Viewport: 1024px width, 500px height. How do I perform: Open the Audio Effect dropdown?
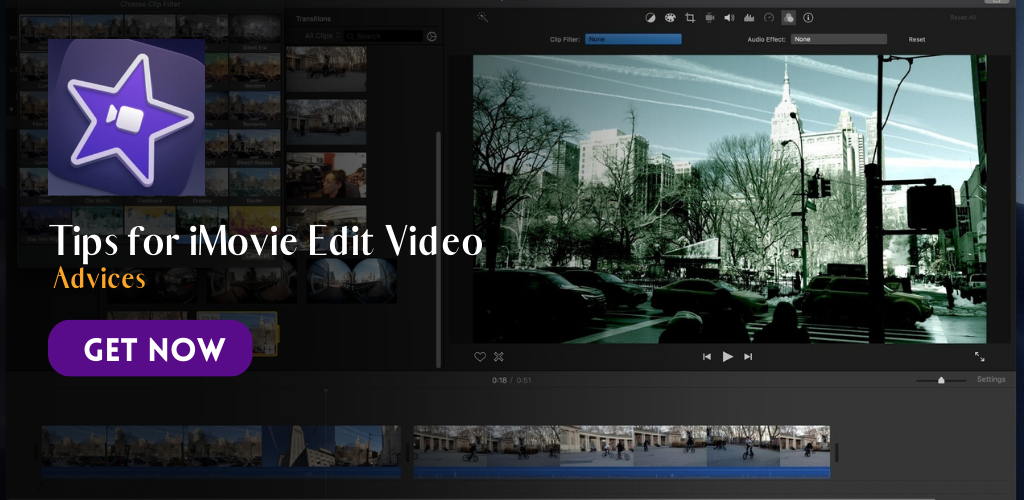click(838, 39)
